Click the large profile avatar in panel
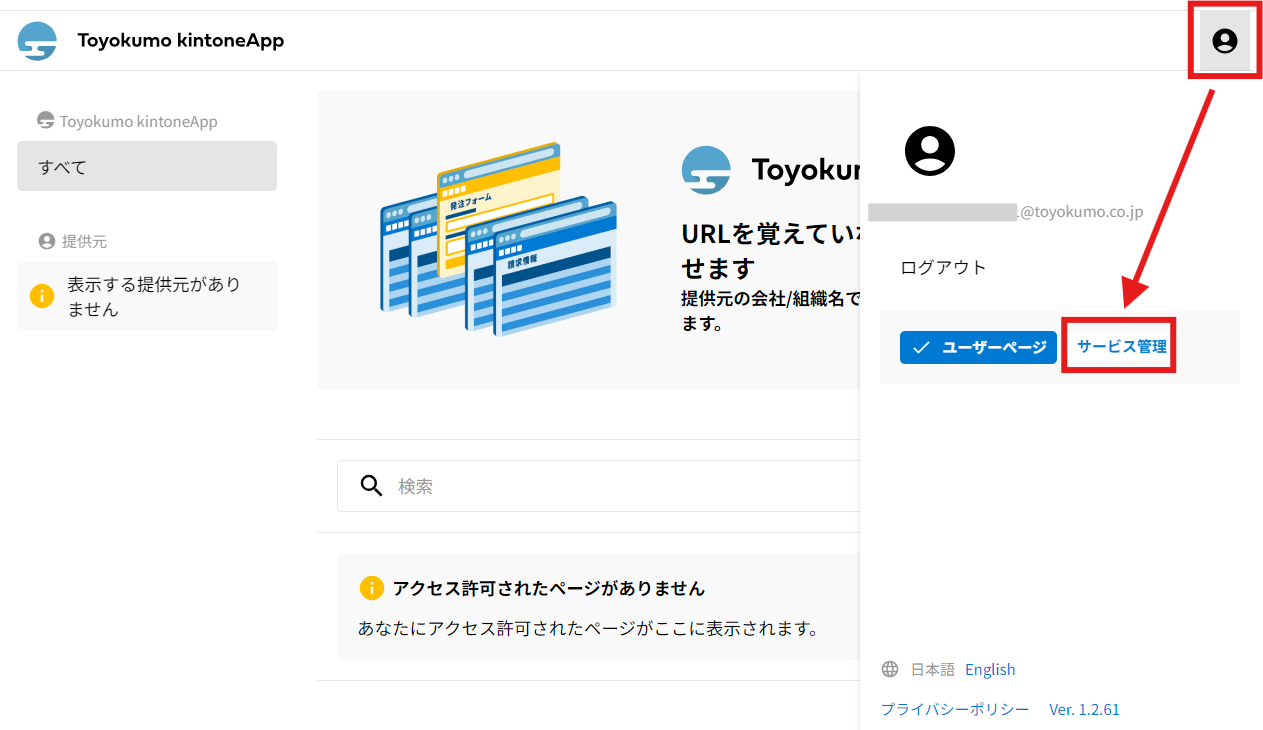The image size is (1263, 730). point(930,151)
